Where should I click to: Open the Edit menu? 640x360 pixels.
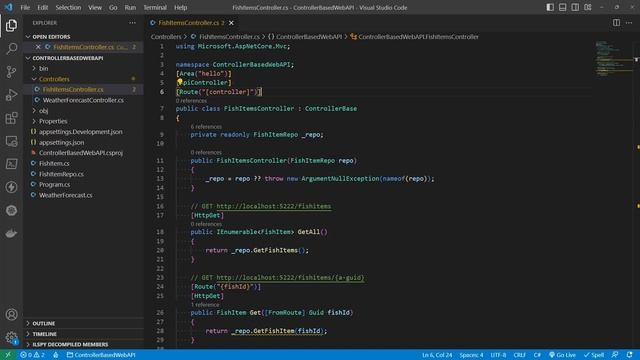[x=42, y=7]
